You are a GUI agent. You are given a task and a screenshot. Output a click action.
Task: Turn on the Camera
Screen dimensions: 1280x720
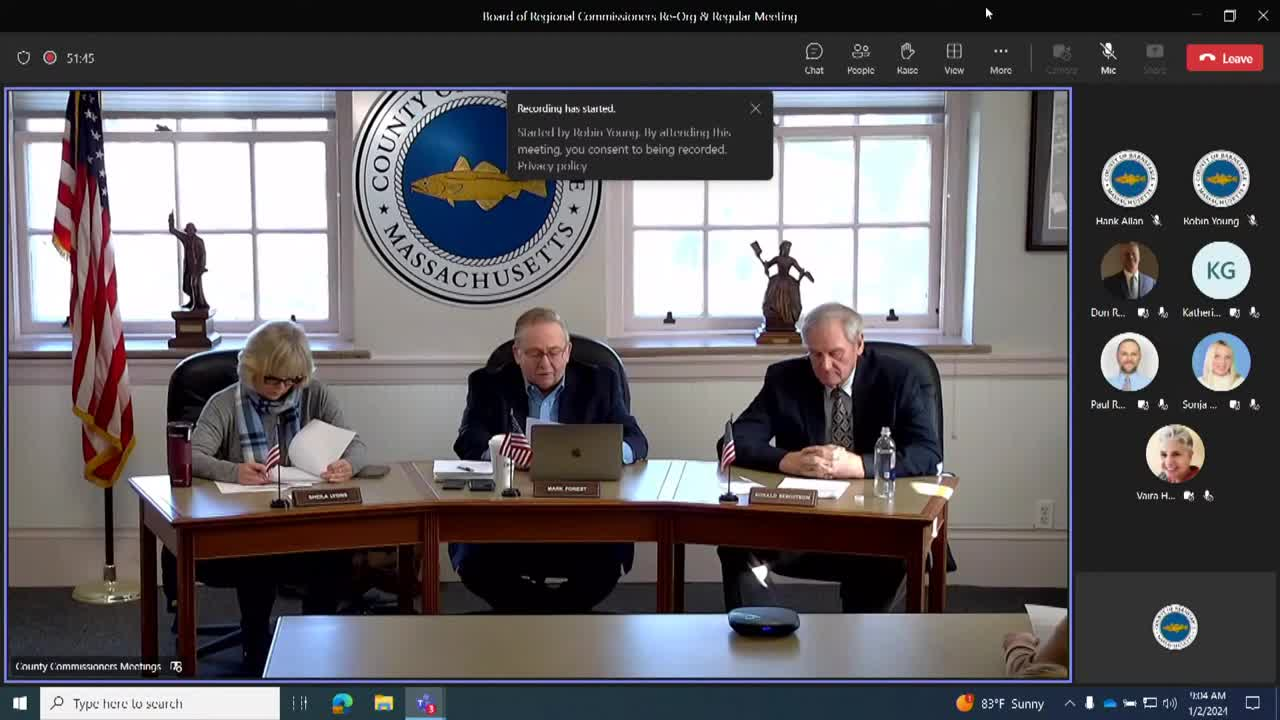[1061, 58]
